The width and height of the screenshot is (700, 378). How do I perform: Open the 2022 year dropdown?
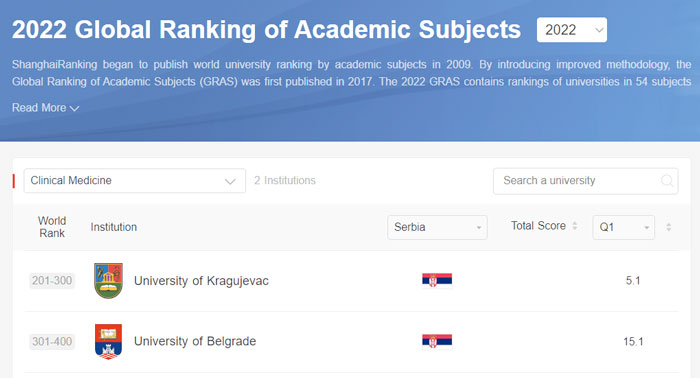point(571,30)
